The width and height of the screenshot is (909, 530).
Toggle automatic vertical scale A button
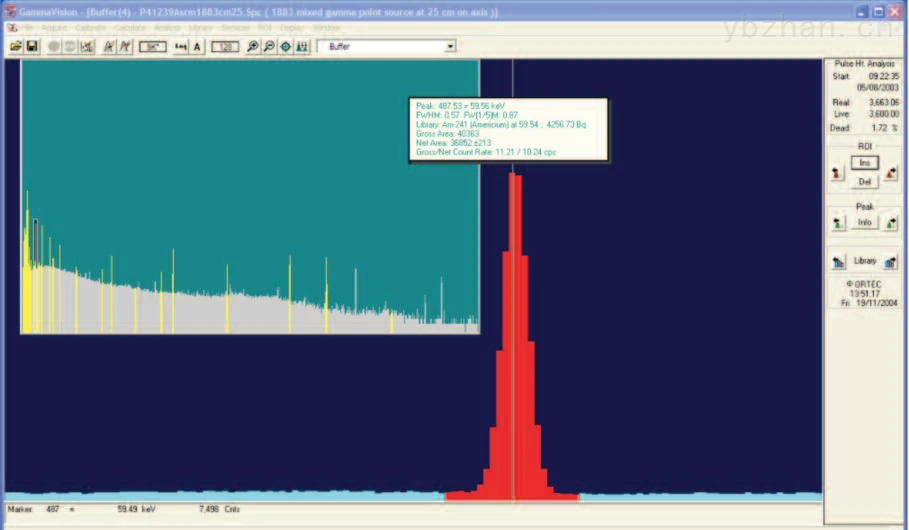[197, 46]
